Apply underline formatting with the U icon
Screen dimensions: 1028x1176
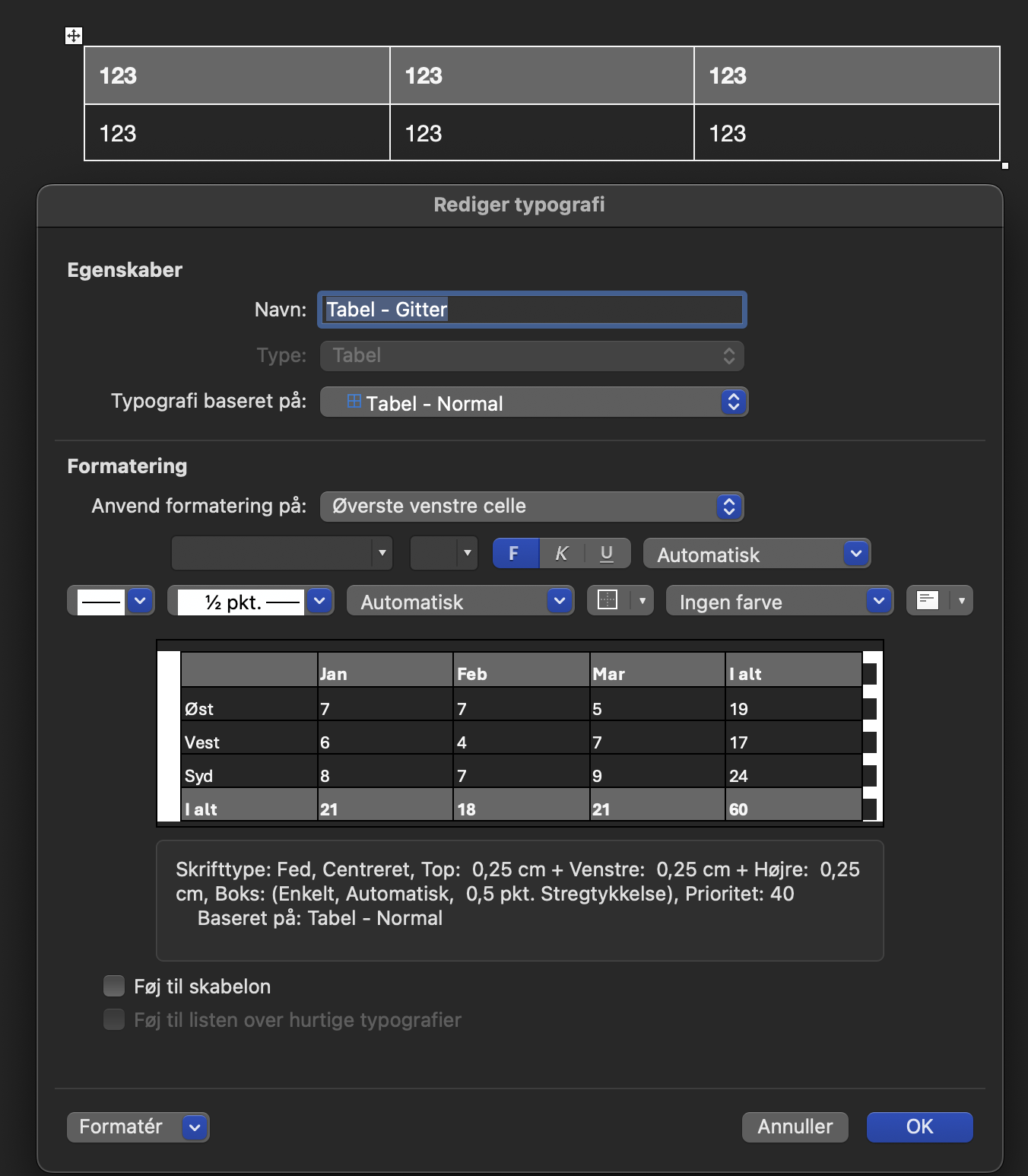click(x=606, y=554)
